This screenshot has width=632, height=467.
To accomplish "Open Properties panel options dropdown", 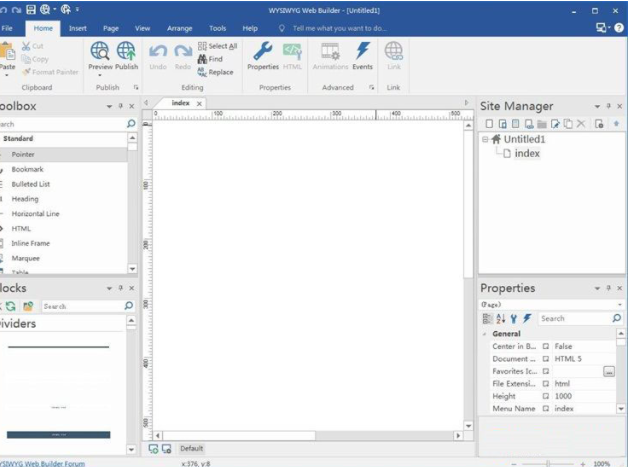I will [x=597, y=289].
